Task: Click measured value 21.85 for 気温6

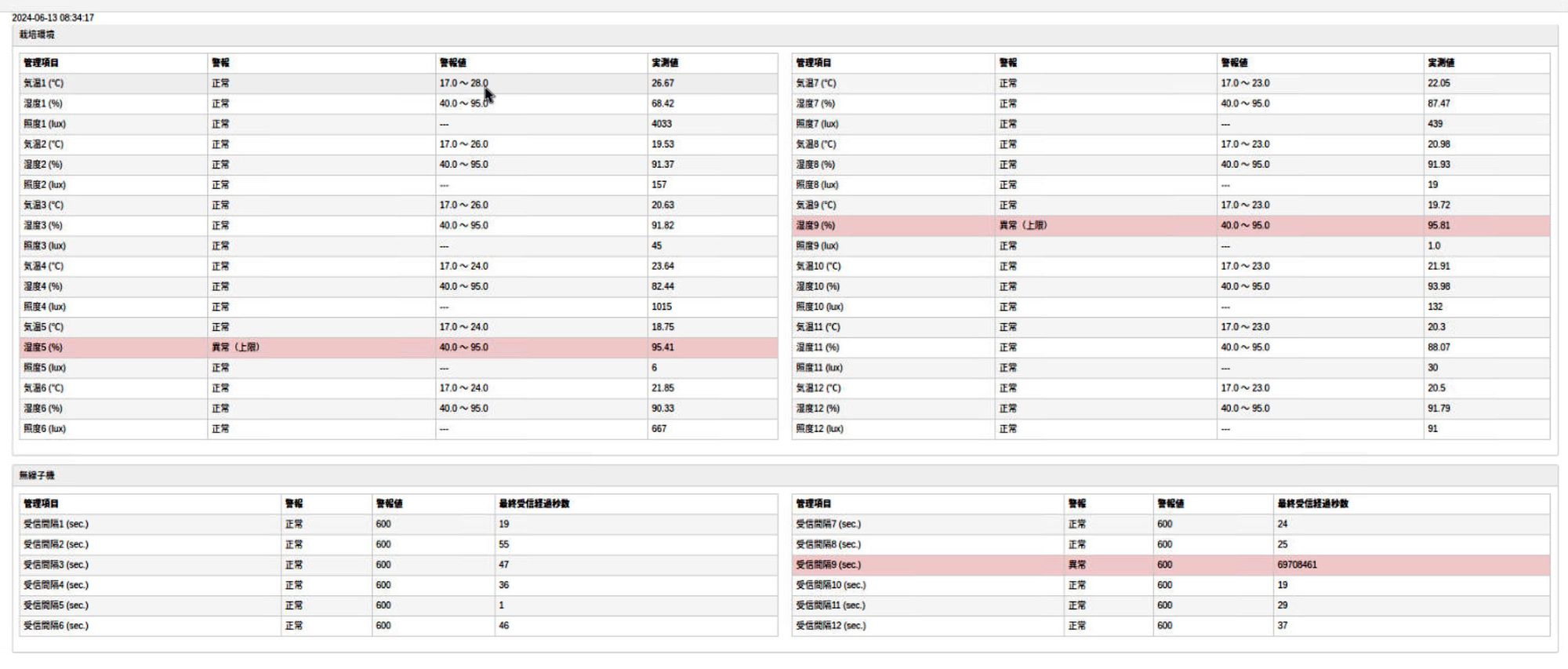Action: (x=662, y=388)
